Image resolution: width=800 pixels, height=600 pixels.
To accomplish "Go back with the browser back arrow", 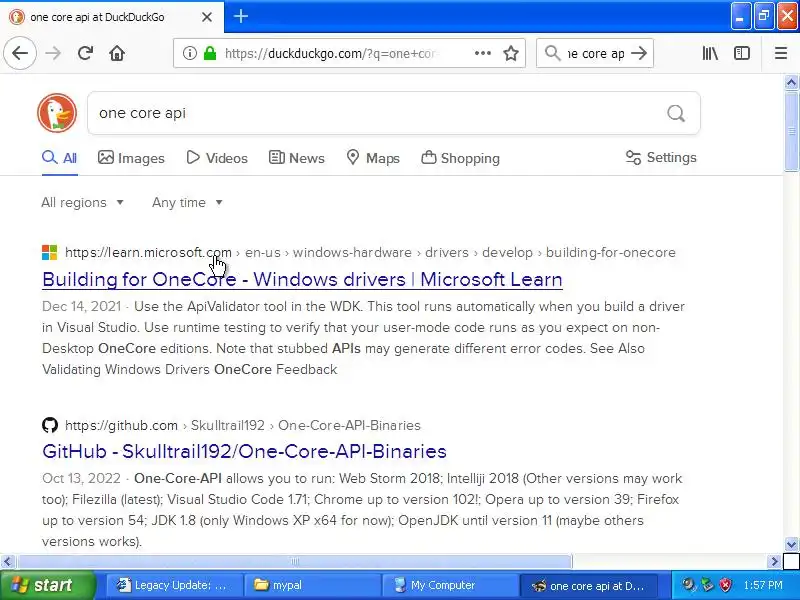I will click(x=20, y=53).
